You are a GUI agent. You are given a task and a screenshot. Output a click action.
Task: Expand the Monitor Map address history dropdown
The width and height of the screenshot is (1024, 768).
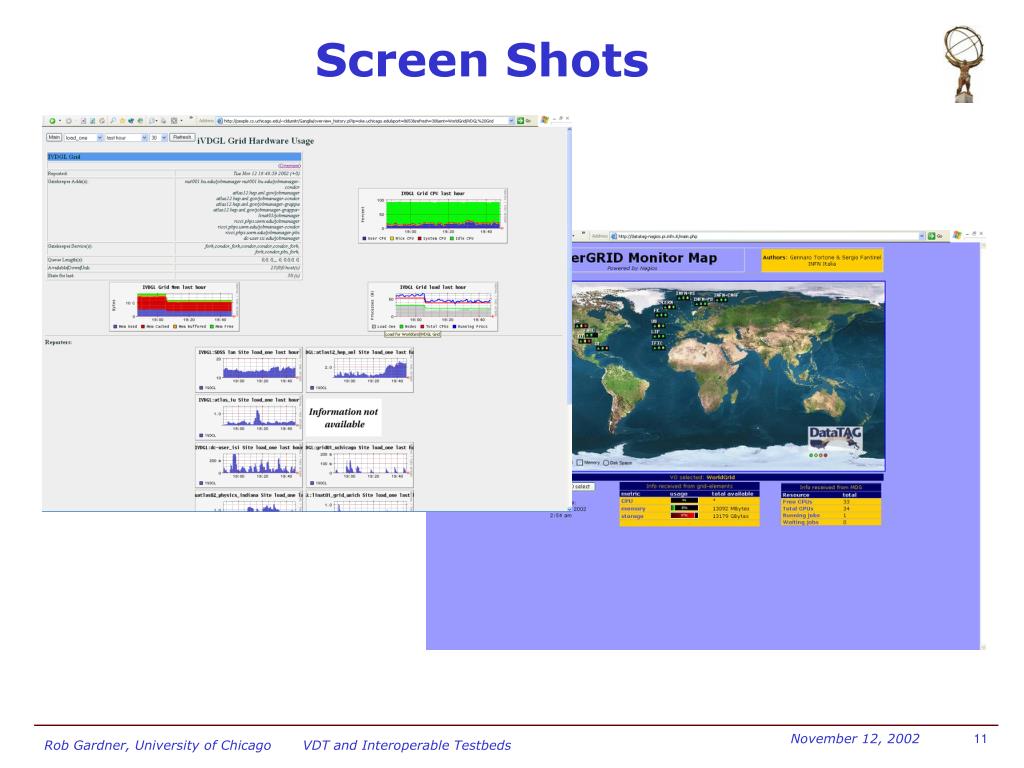[922, 236]
